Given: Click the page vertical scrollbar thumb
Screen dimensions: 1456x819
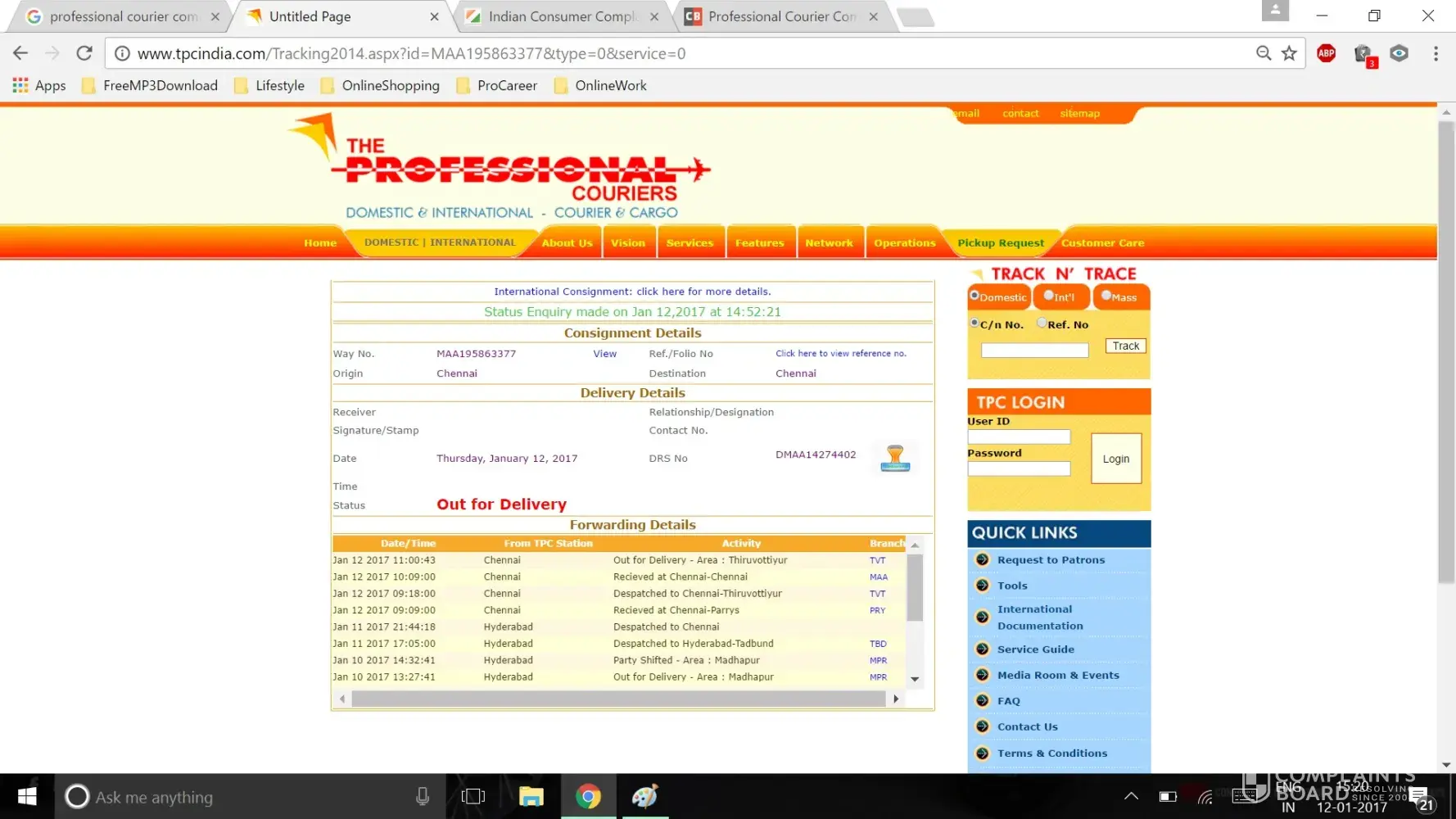Looking at the screenshot, I should (1446, 352).
